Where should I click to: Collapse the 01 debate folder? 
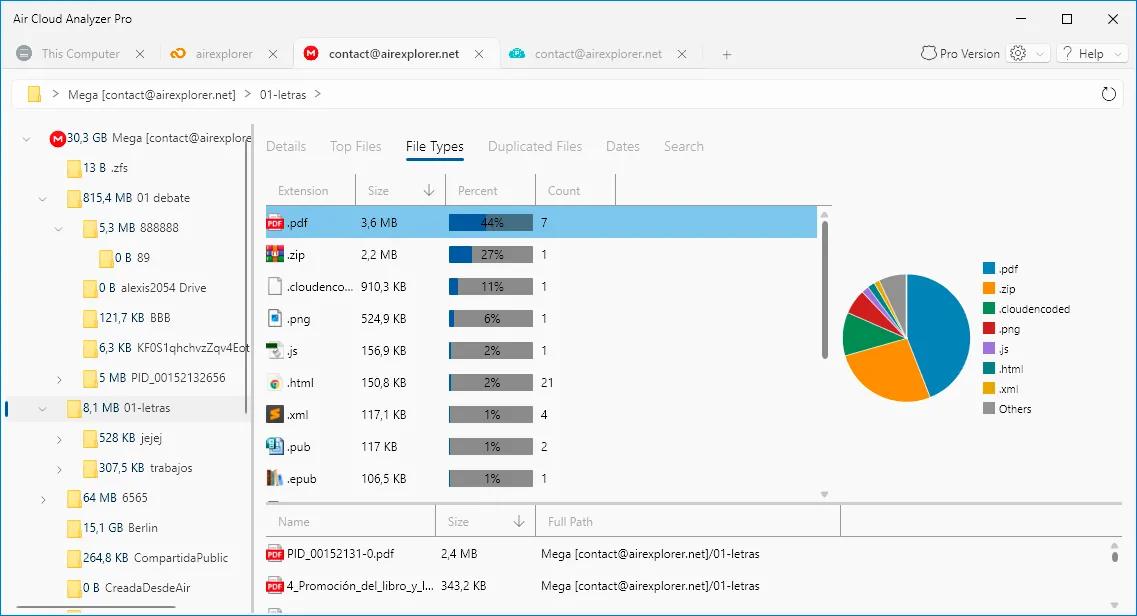coord(43,199)
